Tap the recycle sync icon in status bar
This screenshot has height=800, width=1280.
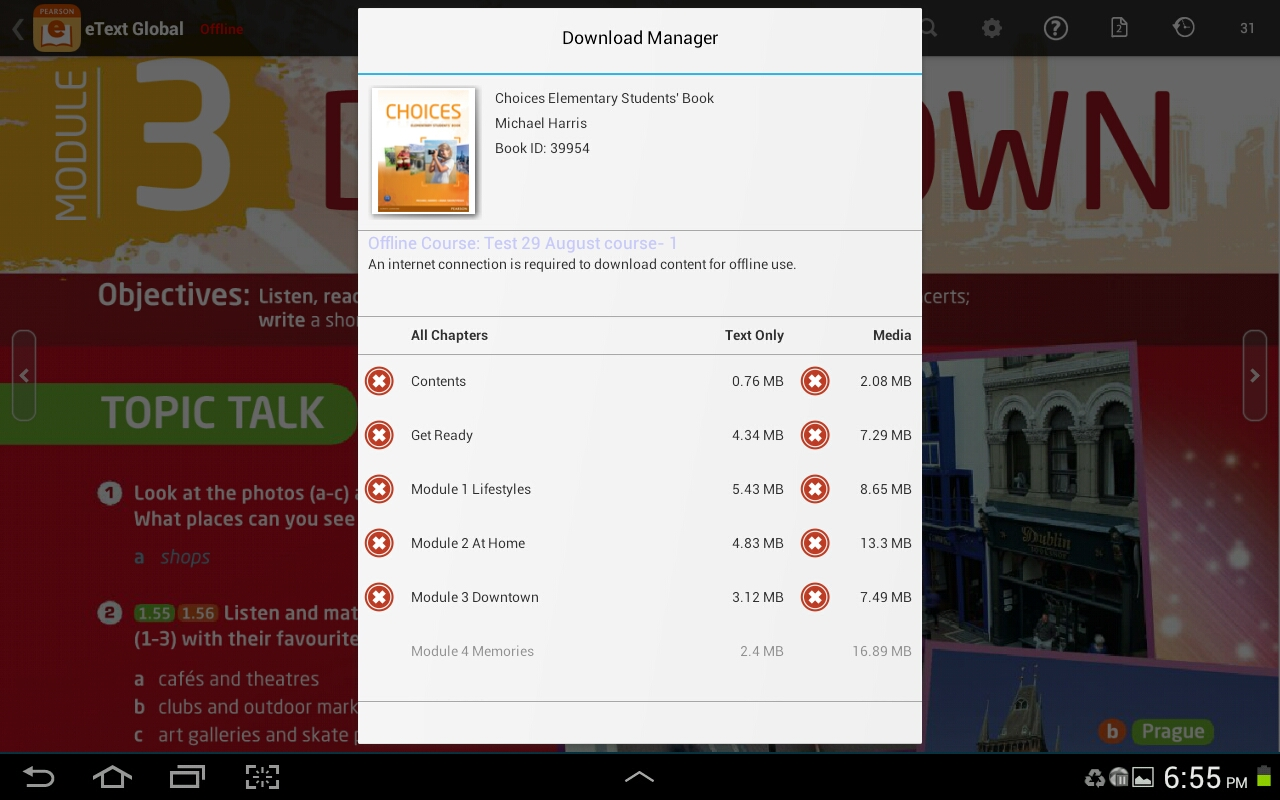point(1096,777)
